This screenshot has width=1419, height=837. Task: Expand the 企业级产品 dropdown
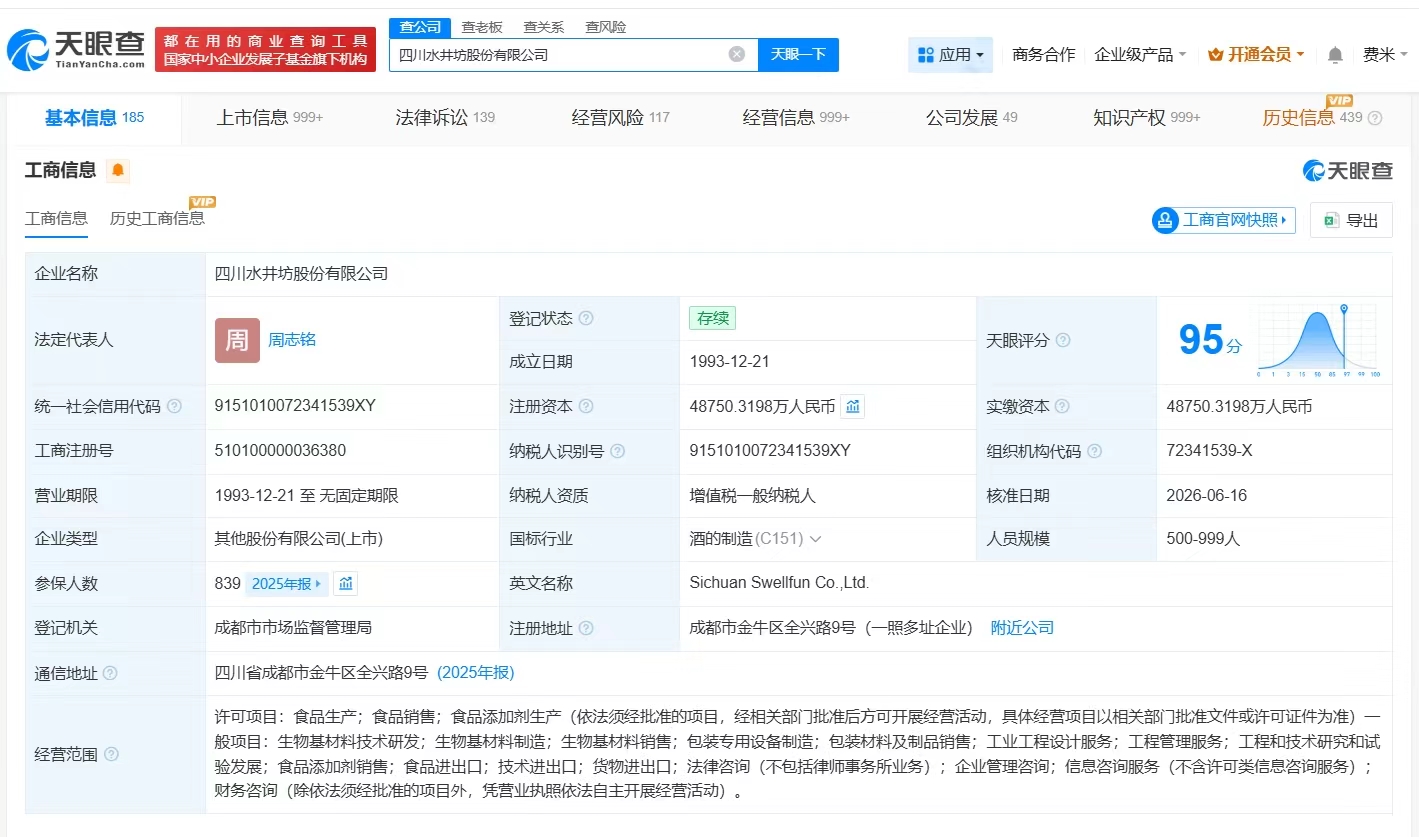pyautogui.click(x=1140, y=54)
